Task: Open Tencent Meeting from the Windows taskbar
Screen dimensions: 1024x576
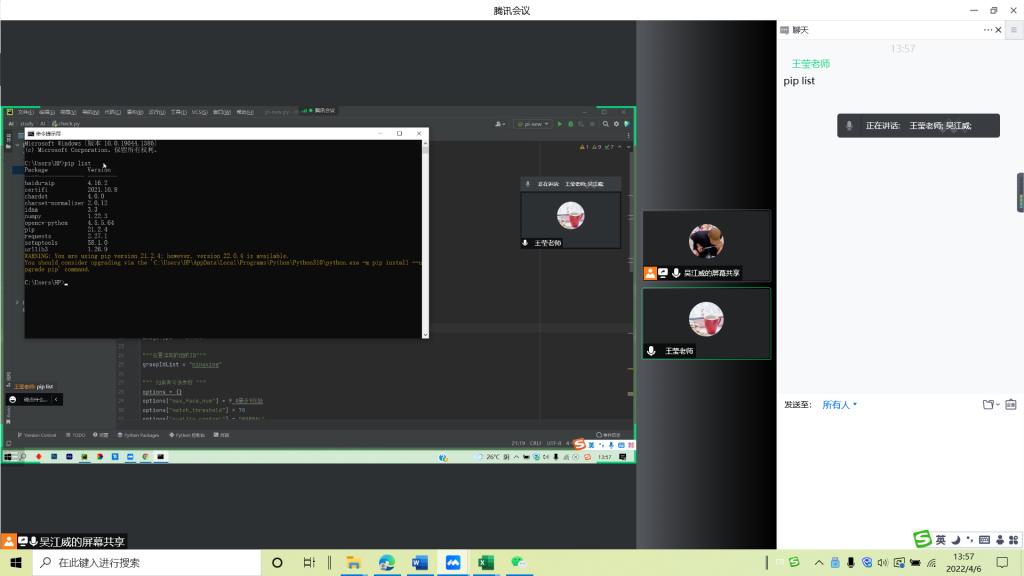Action: tap(452, 563)
